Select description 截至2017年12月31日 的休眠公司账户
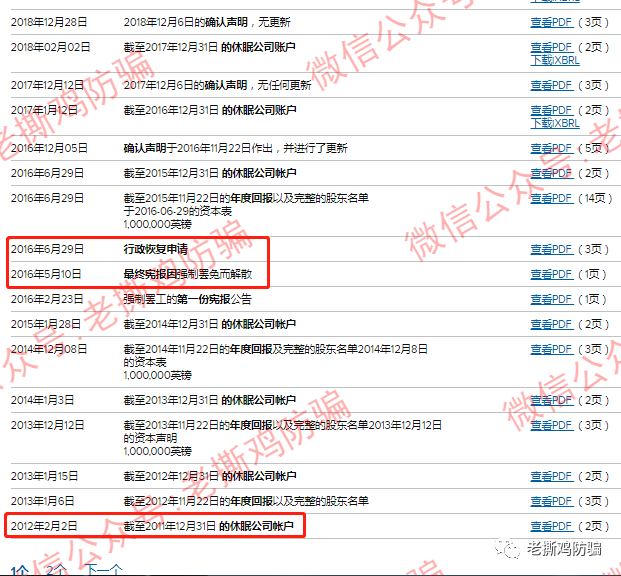 tap(210, 47)
